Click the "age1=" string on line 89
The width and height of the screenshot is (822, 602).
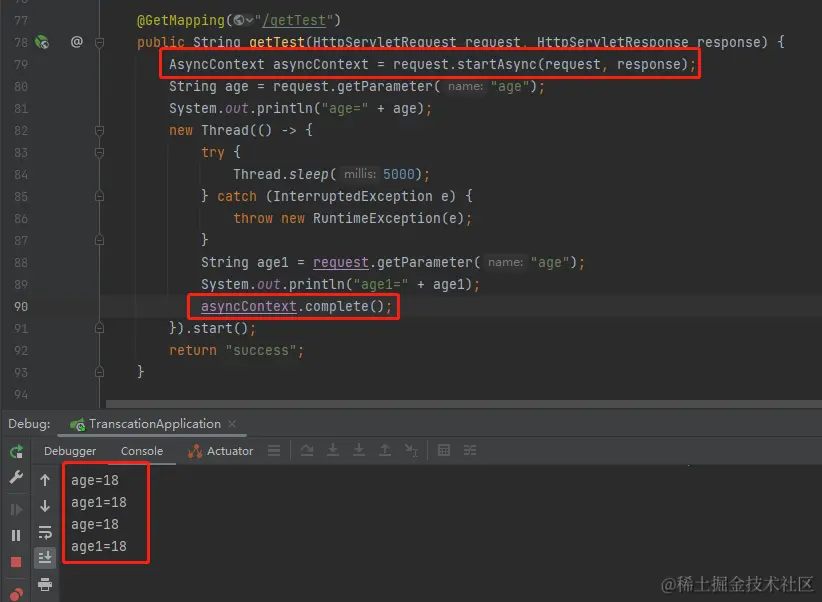click(381, 284)
